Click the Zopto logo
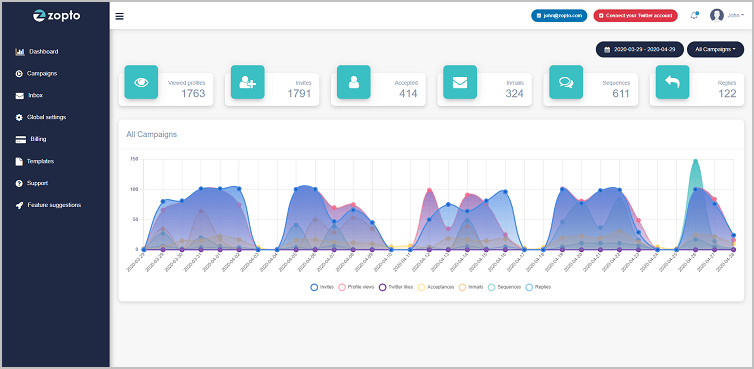754x369 pixels. pos(57,15)
